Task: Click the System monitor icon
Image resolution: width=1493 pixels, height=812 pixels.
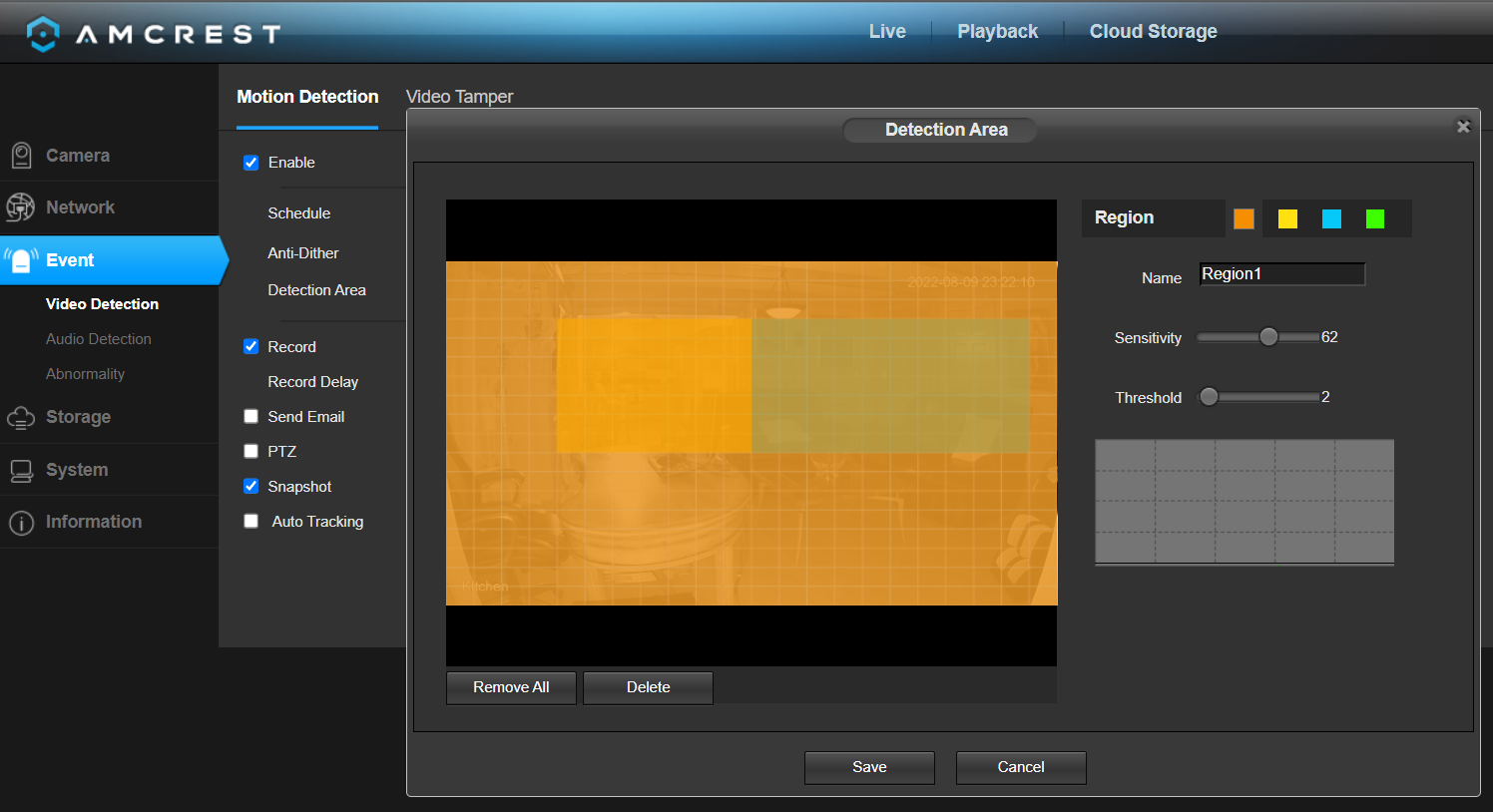Action: point(21,471)
